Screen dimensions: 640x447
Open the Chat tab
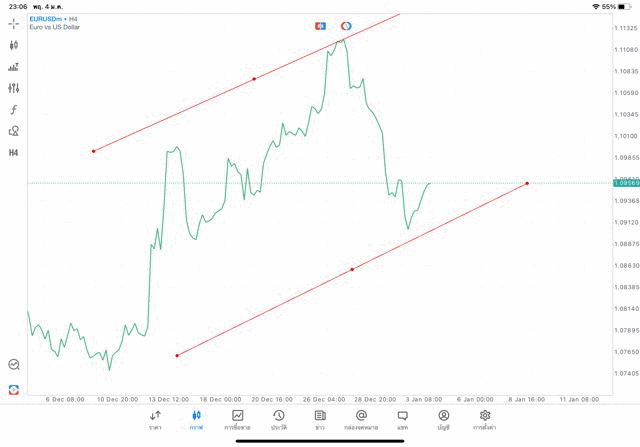click(402, 419)
